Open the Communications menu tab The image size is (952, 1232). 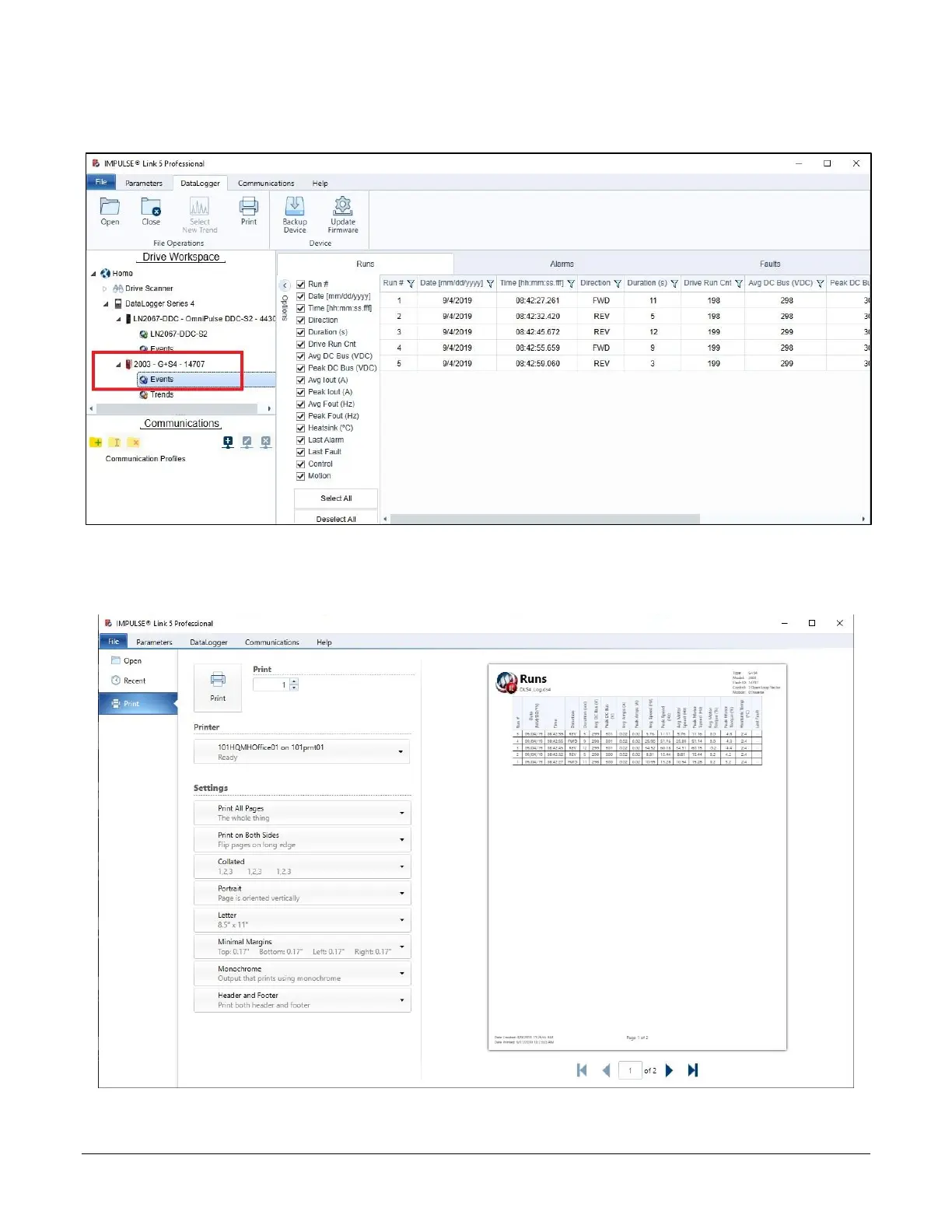(x=266, y=184)
